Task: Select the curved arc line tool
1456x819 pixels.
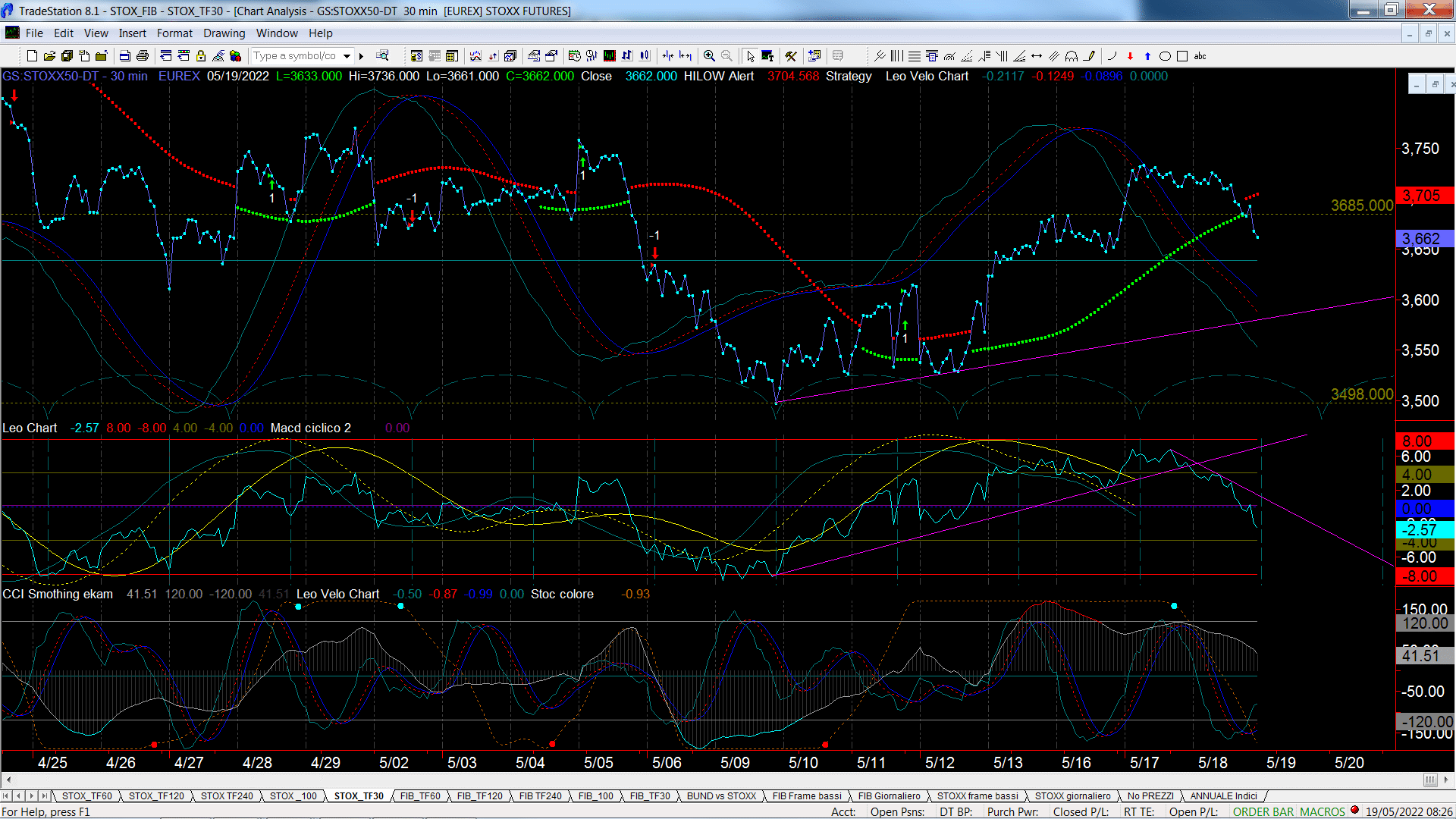Action: 1112,56
